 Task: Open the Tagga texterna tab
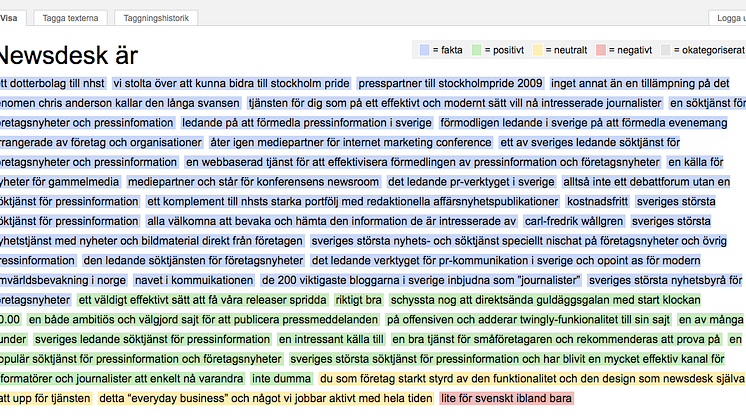click(70, 18)
